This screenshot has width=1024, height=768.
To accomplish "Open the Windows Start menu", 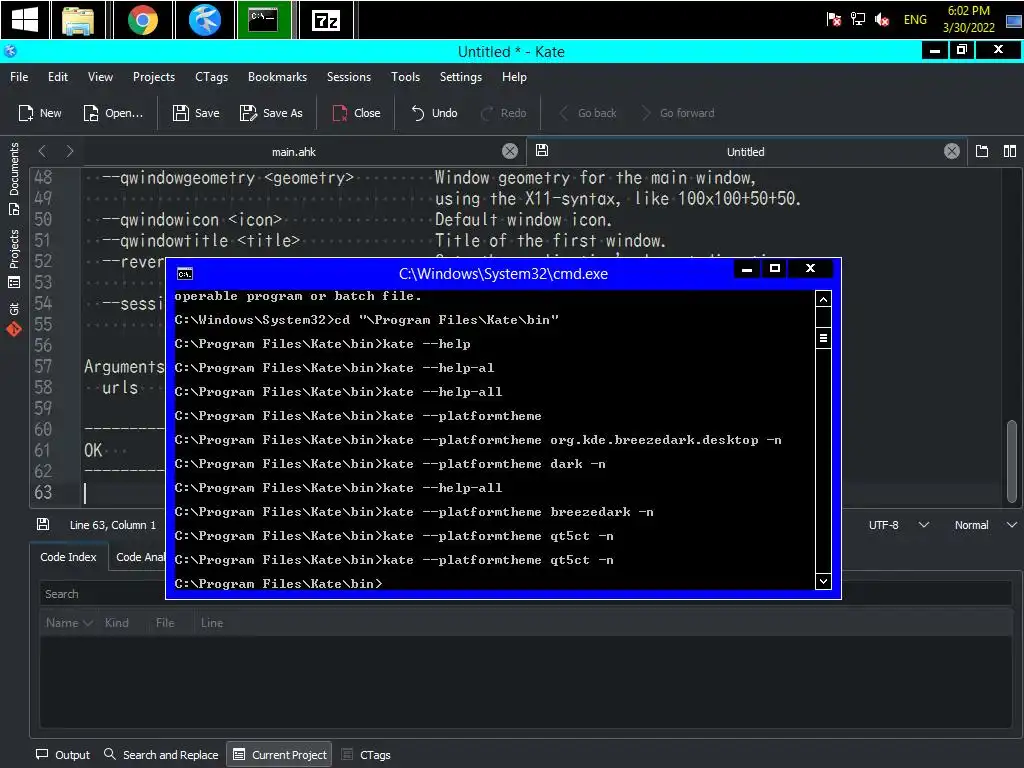I will (x=25, y=20).
